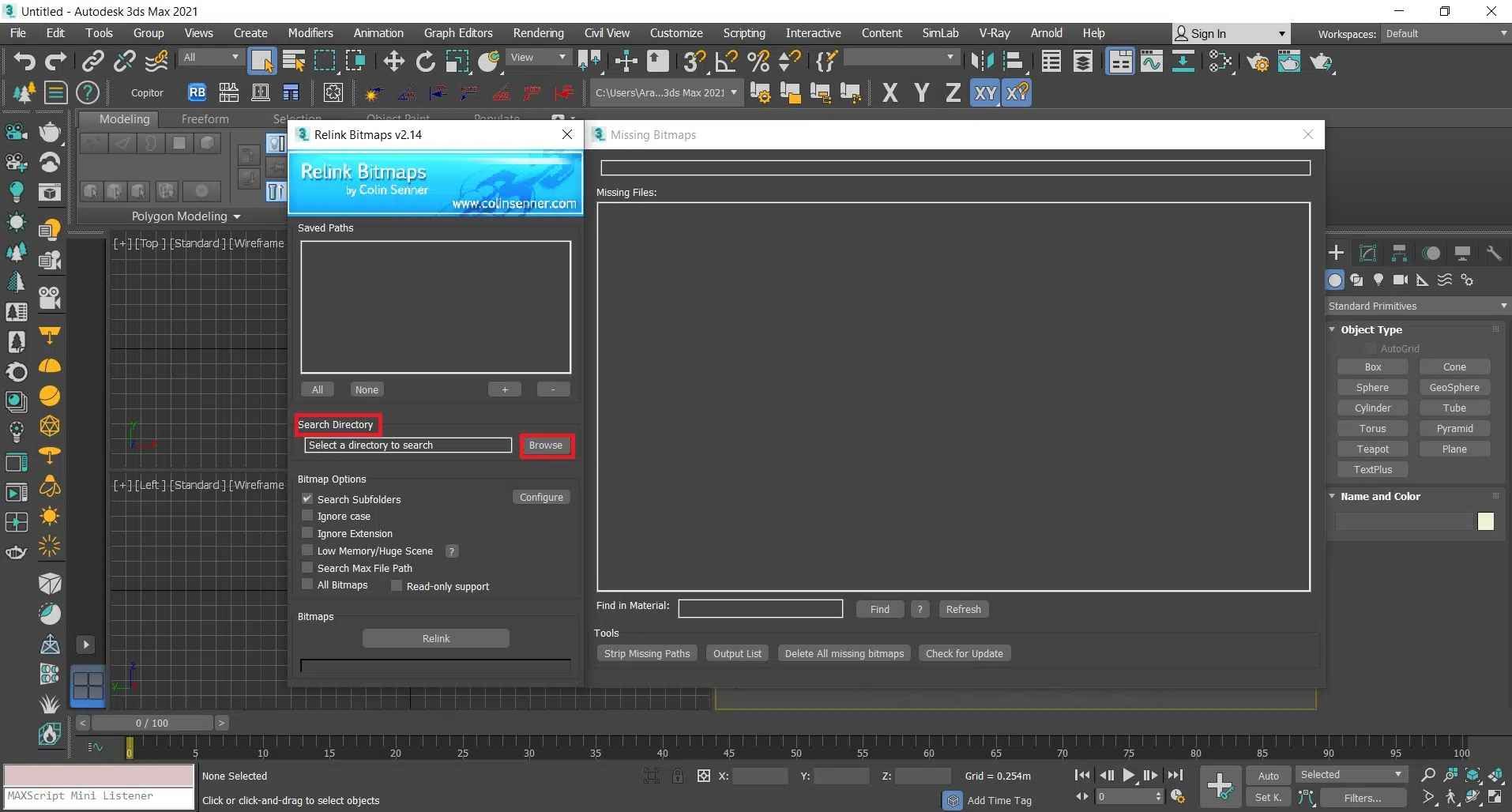Enable the All Bitmaps checkbox
Image resolution: width=1512 pixels, height=812 pixels.
(x=307, y=585)
